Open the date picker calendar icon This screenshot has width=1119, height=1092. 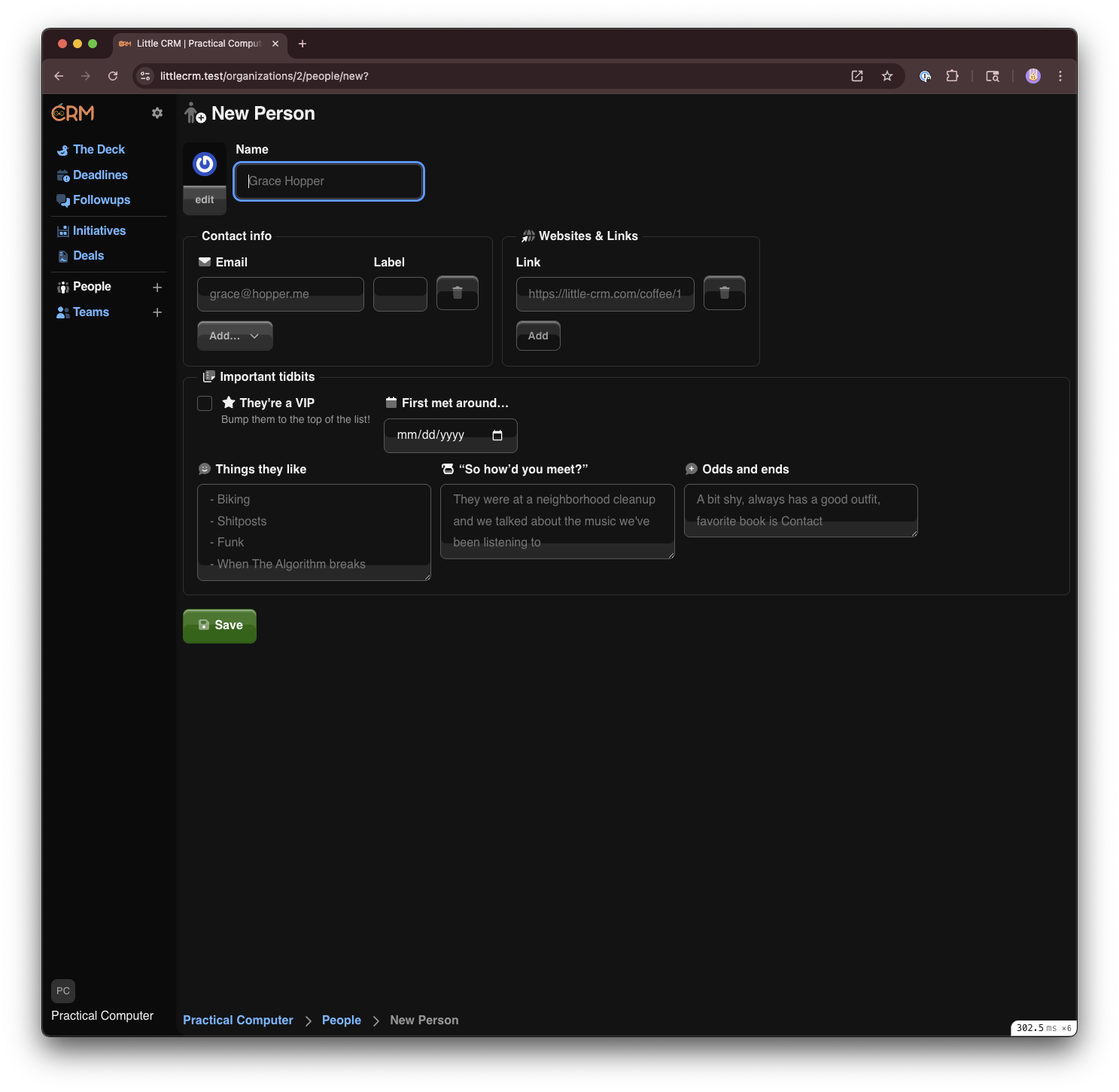click(497, 436)
